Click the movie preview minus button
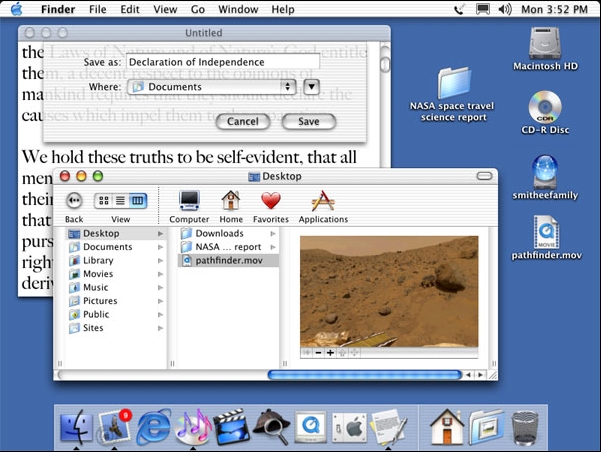Screen dimensions: 602x453 click(318, 353)
